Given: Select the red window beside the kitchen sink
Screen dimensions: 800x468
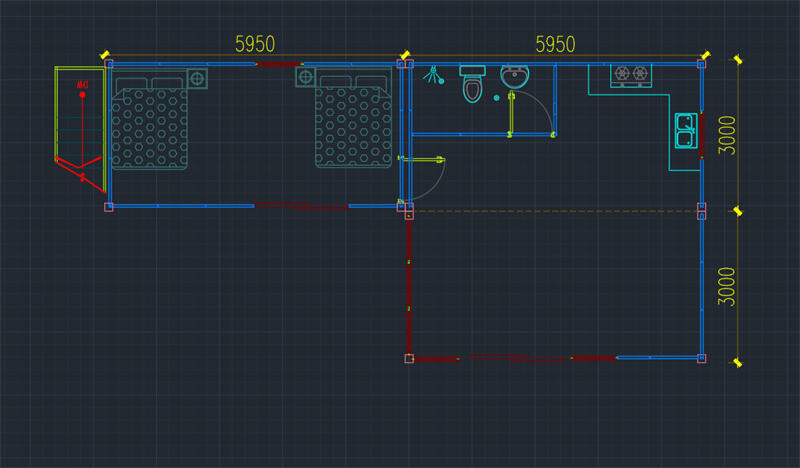Looking at the screenshot, I should coord(702,135).
